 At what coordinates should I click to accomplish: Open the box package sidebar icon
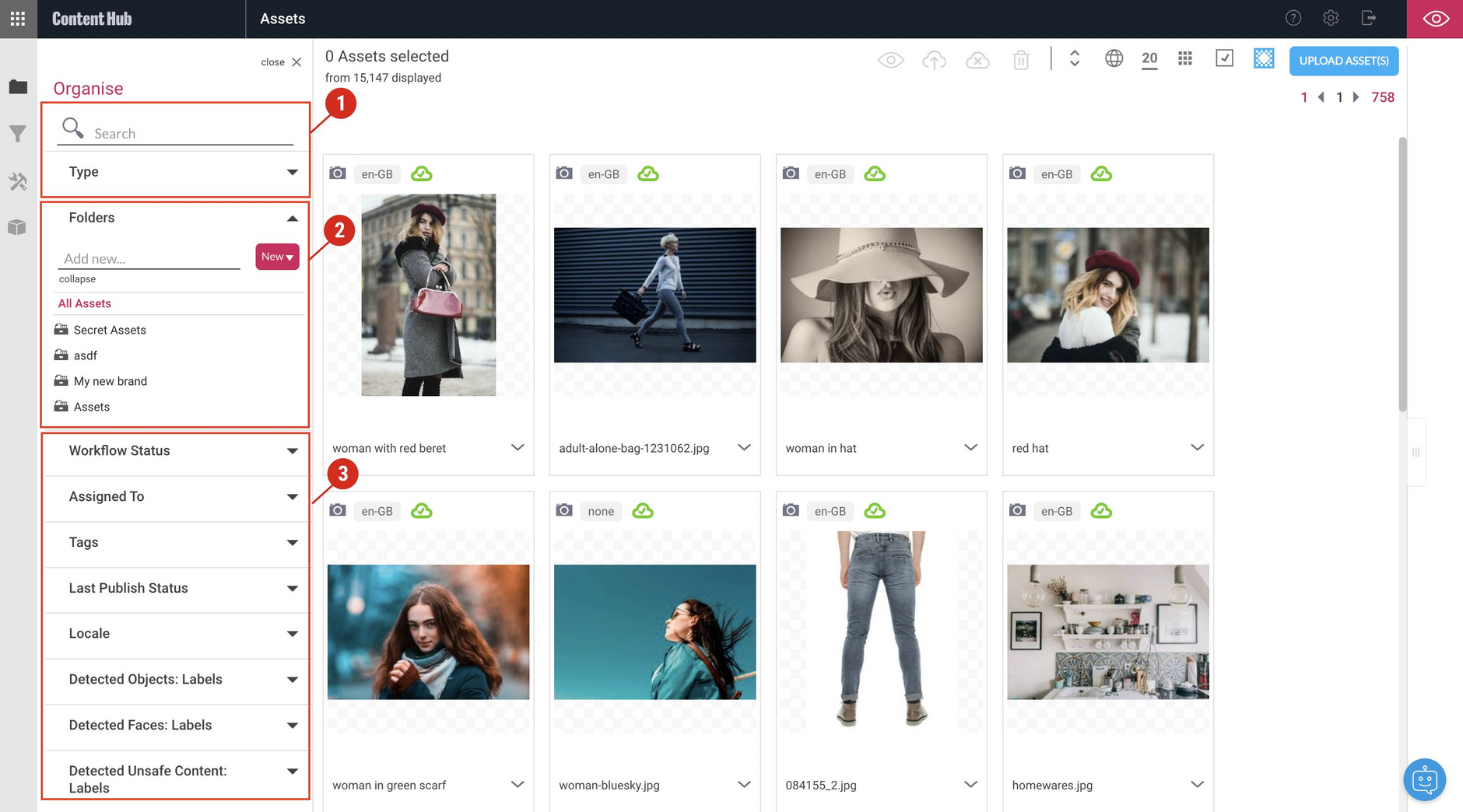click(18, 227)
